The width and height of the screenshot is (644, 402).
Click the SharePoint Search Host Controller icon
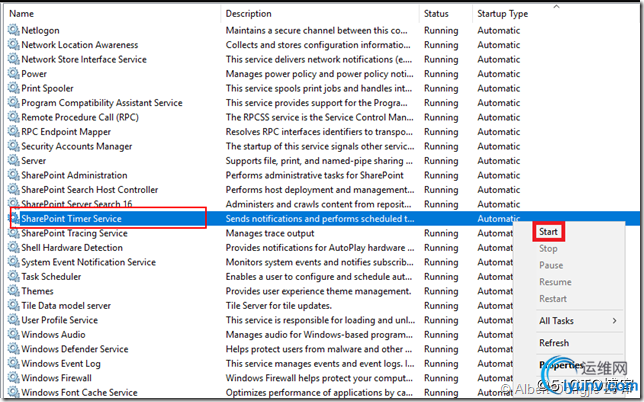(x=14, y=189)
